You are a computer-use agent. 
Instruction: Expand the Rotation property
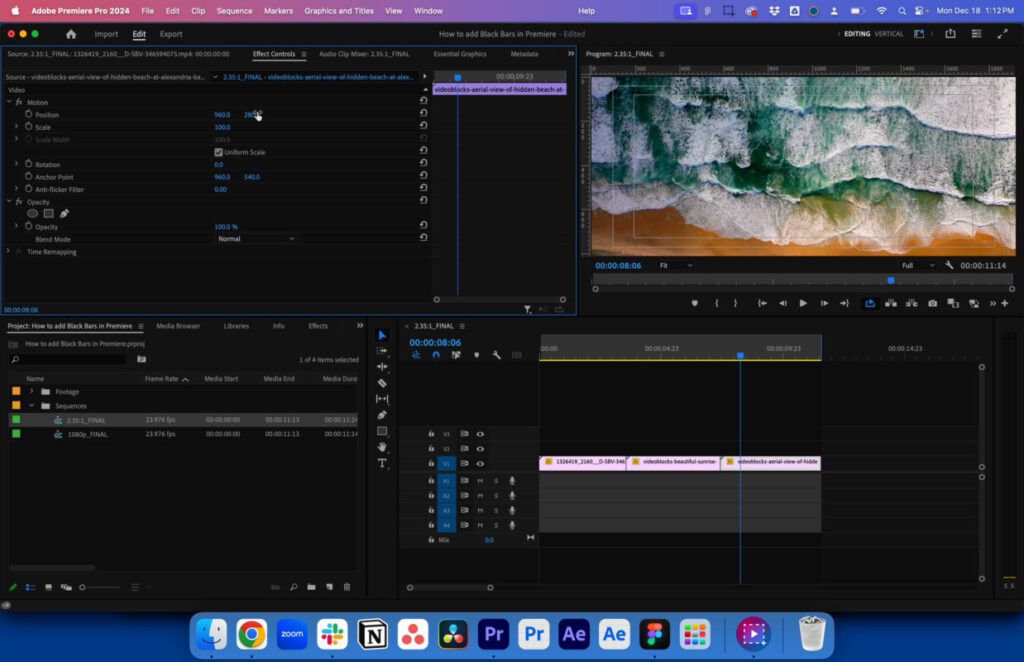(x=16, y=164)
